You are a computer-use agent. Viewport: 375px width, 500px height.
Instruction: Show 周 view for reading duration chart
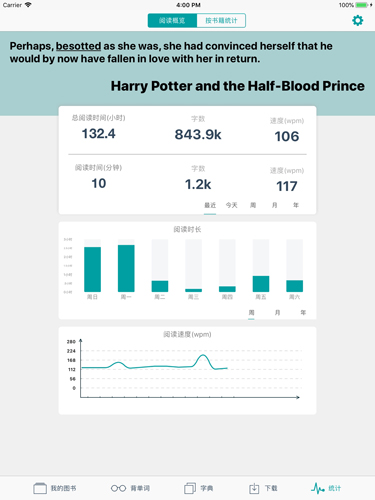coord(251,313)
